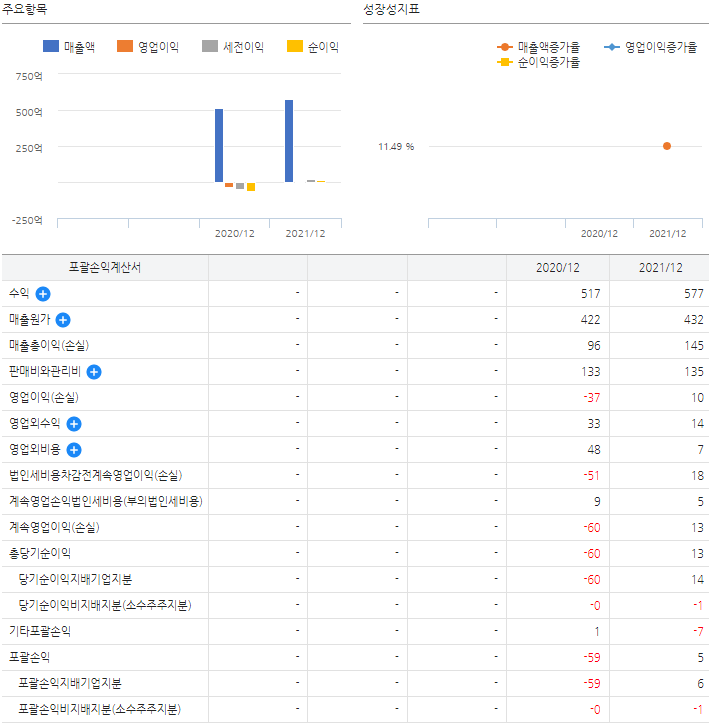Image resolution: width=709 pixels, height=726 pixels.
Task: Select the 포괄손익 row label
Action: (x=29, y=657)
